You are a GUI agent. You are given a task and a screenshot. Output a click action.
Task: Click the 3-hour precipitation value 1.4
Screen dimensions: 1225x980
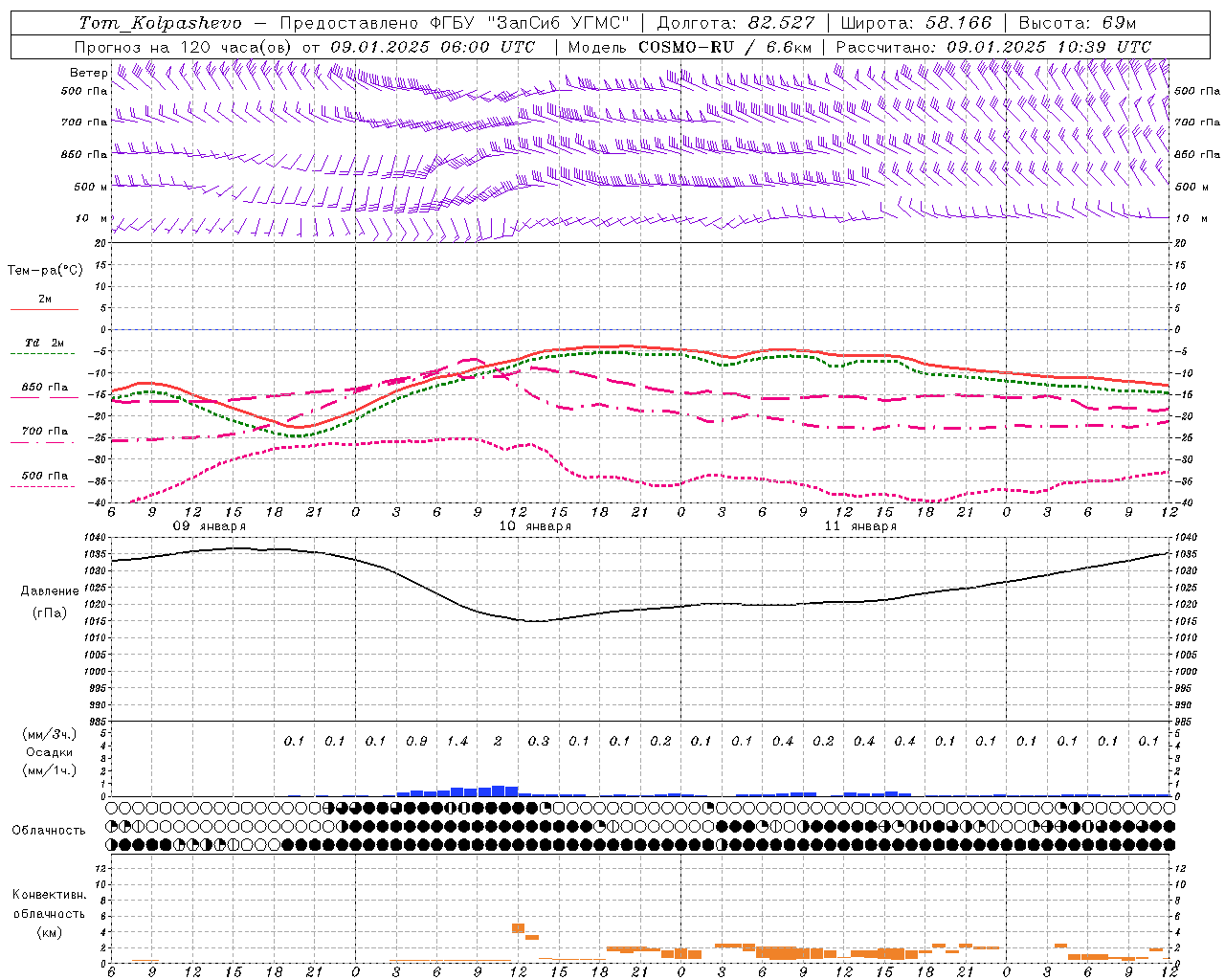coord(457,741)
